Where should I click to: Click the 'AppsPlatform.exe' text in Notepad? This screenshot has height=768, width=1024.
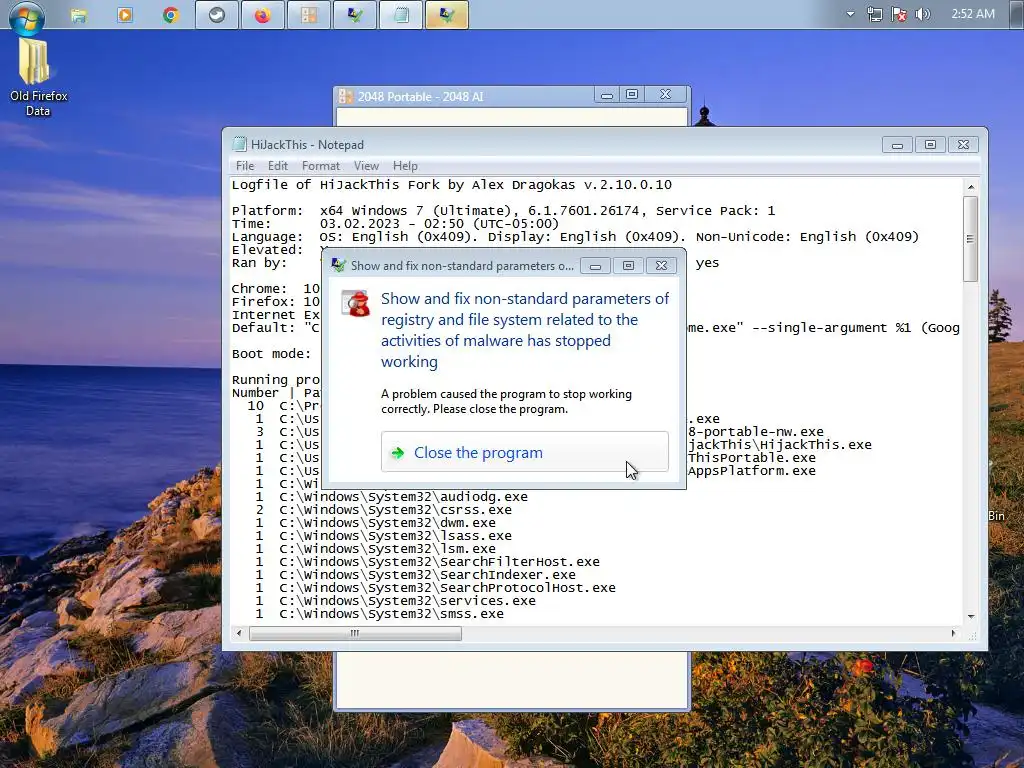coord(752,471)
